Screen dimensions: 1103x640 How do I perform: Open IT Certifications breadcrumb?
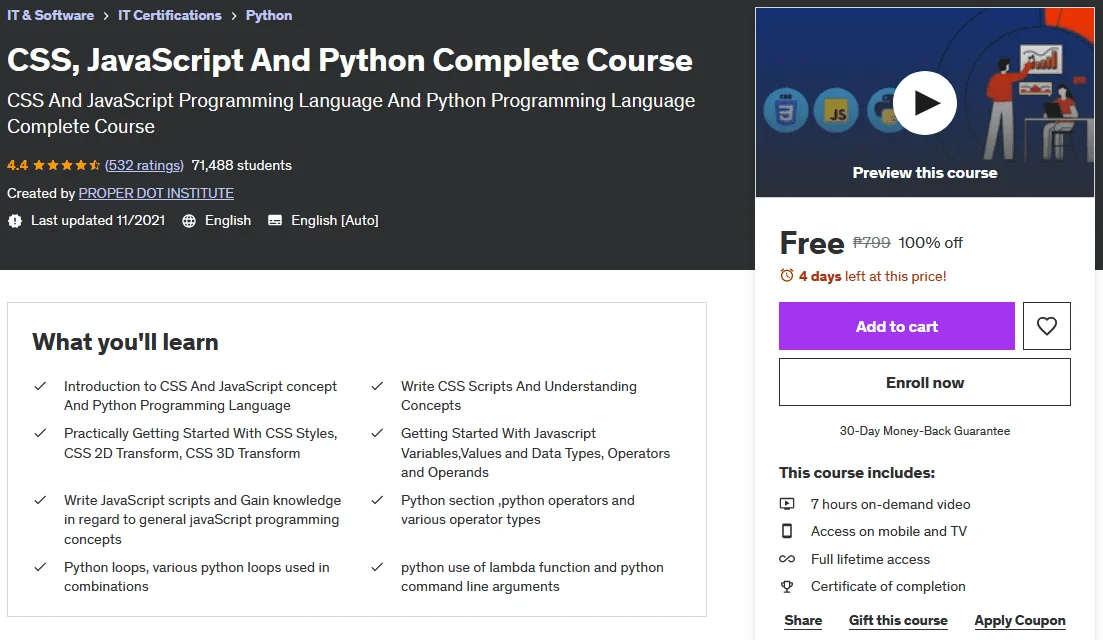click(x=170, y=15)
